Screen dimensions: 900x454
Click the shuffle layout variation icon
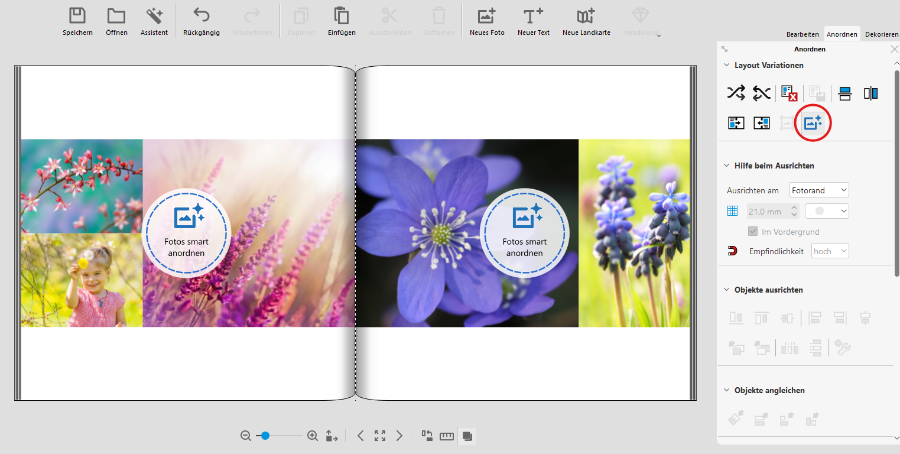(x=736, y=93)
